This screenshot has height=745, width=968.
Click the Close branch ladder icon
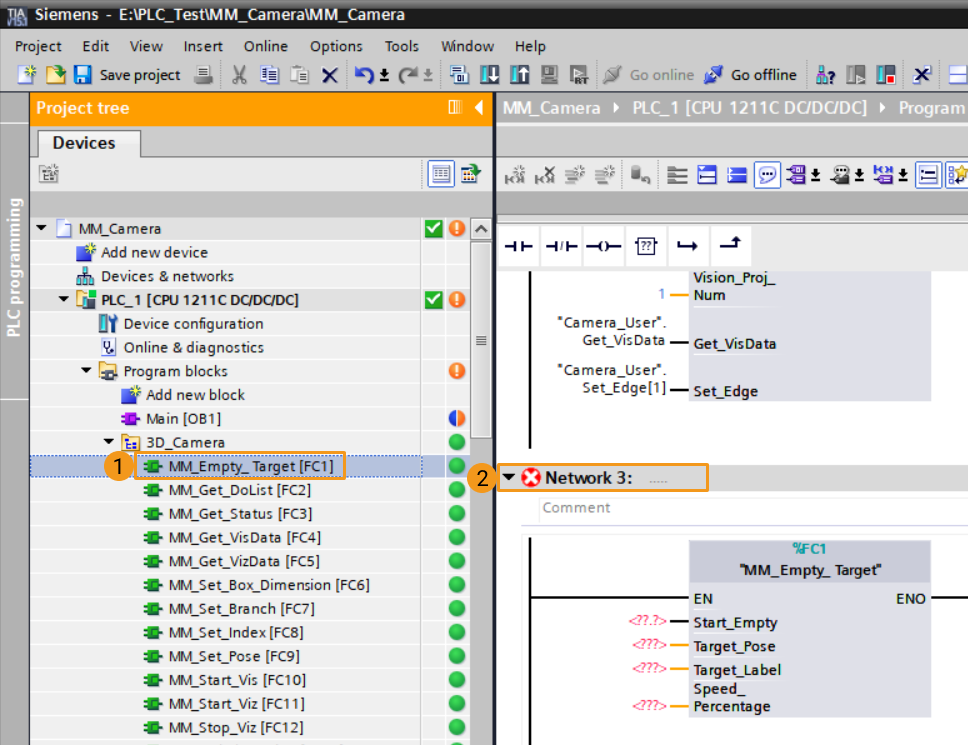[x=730, y=246]
